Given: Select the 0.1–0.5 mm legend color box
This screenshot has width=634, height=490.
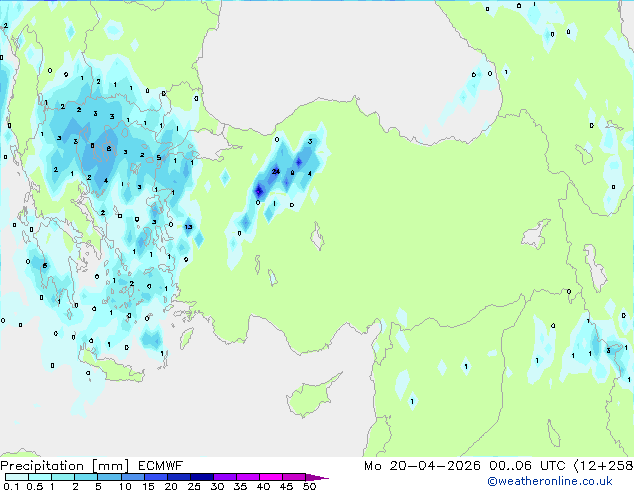Looking at the screenshot, I should [x=17, y=477].
